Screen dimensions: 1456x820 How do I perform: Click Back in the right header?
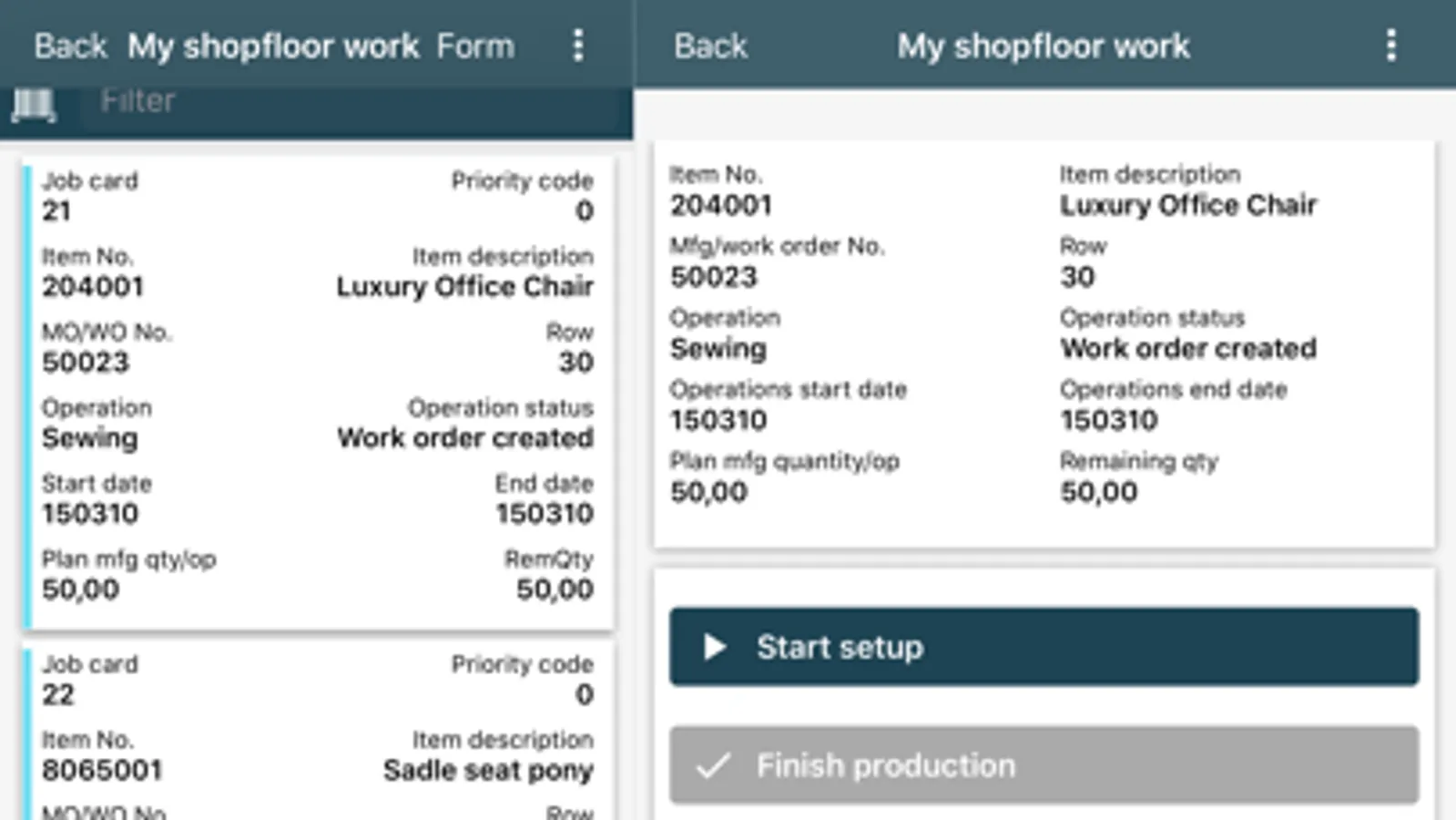710,46
